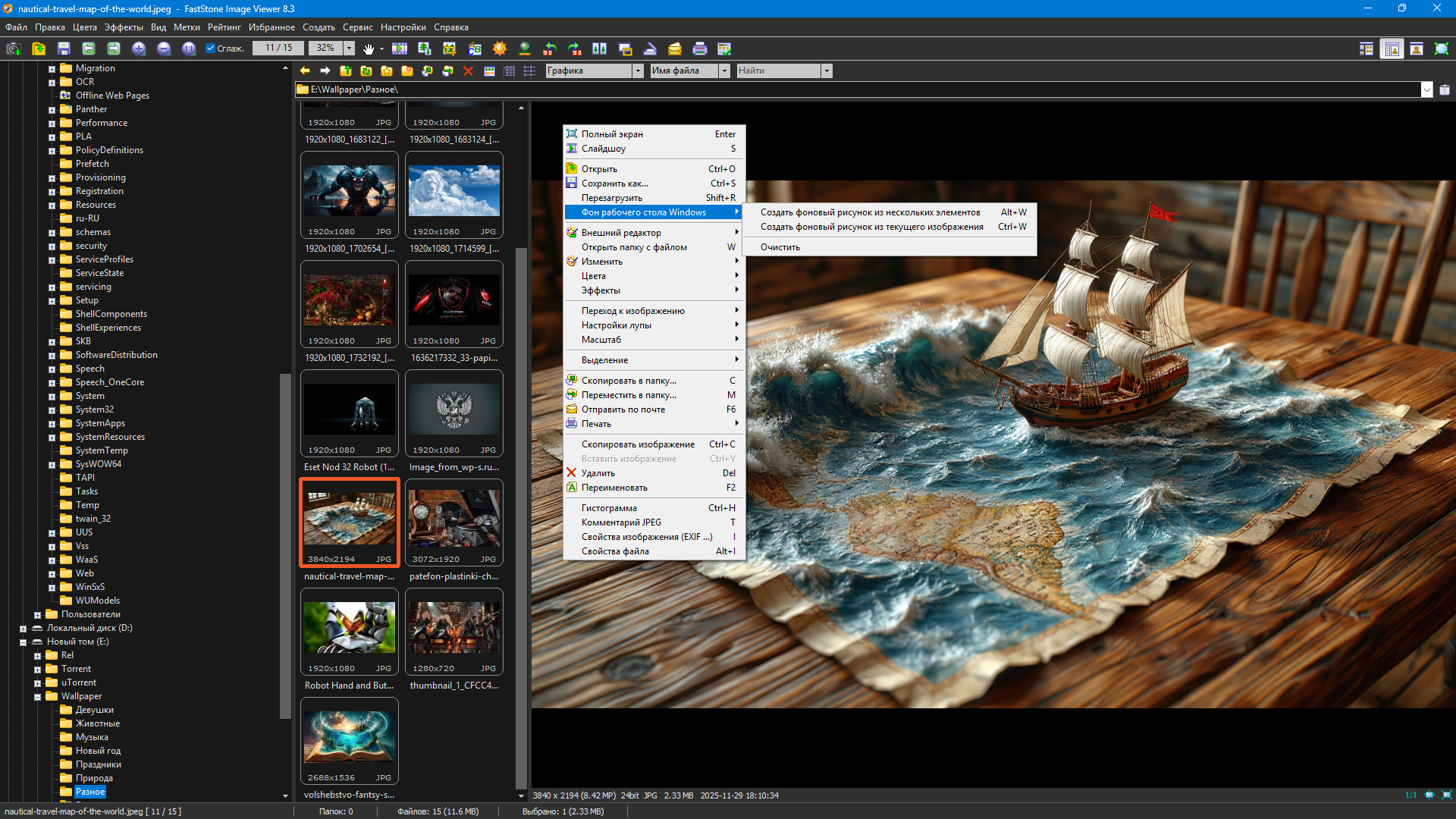Open the Crop Board tool icon
The height and width of the screenshot is (819, 1456).
(450, 49)
